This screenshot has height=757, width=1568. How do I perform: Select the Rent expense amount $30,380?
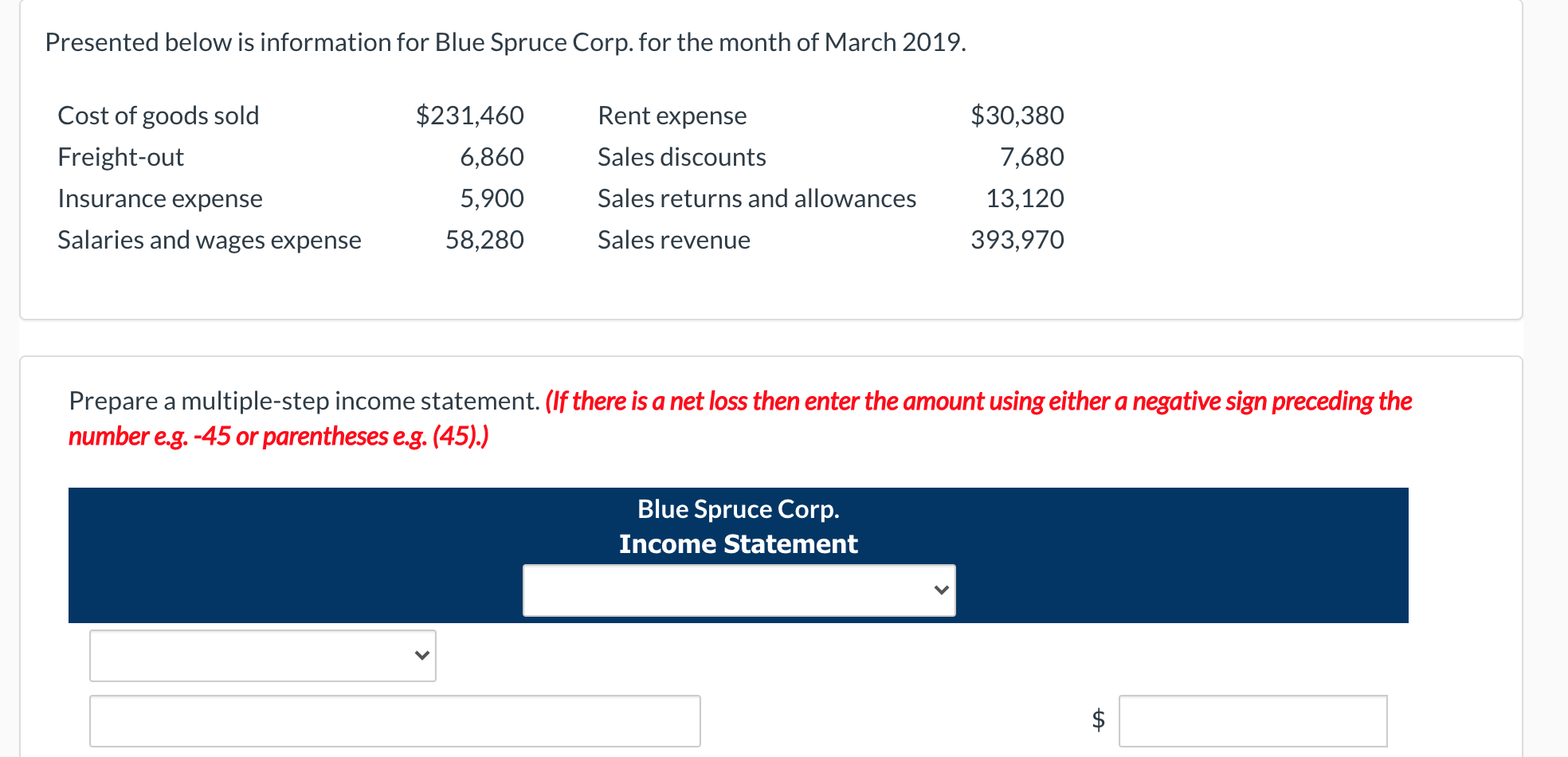(1017, 116)
